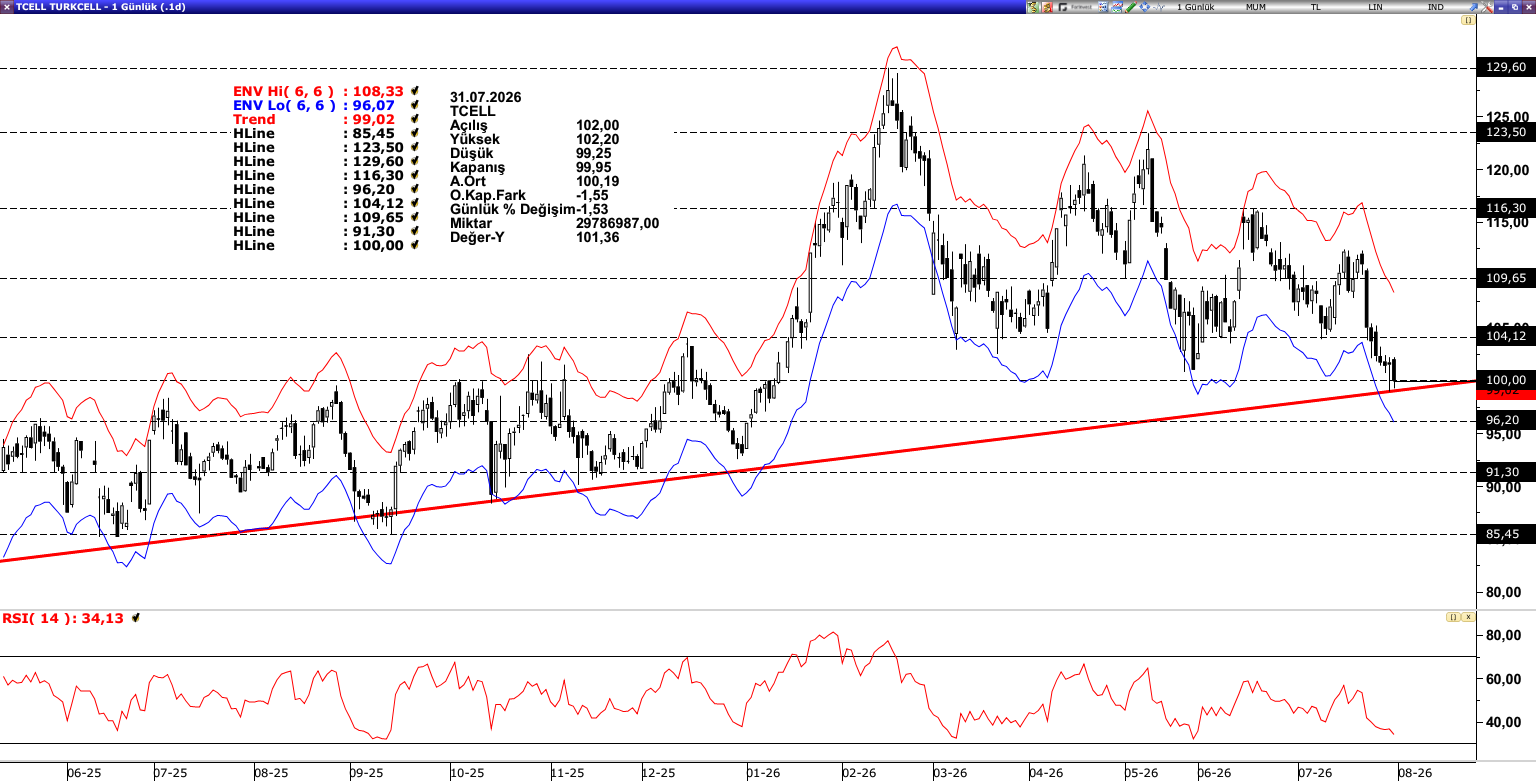1536x781 pixels.
Task: Click the 'Açılış' value 102,00
Action: (x=598, y=125)
